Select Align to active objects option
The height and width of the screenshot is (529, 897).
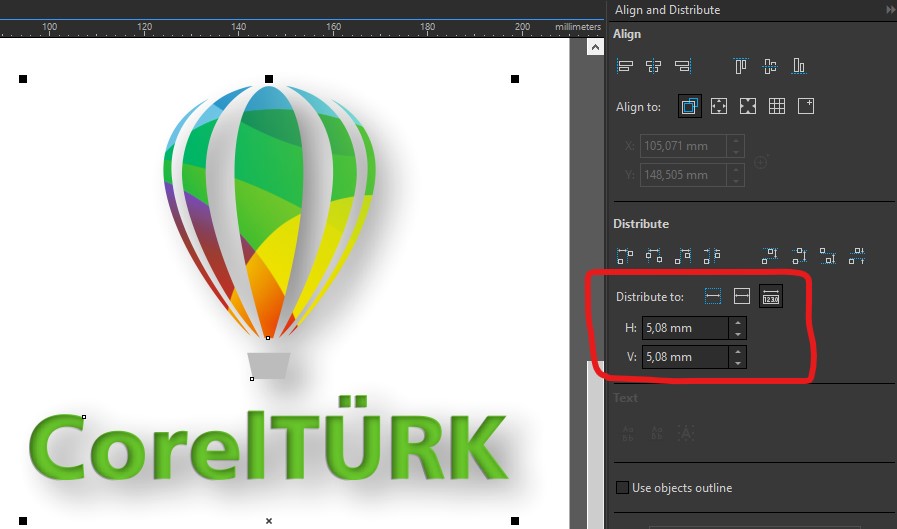click(x=690, y=106)
